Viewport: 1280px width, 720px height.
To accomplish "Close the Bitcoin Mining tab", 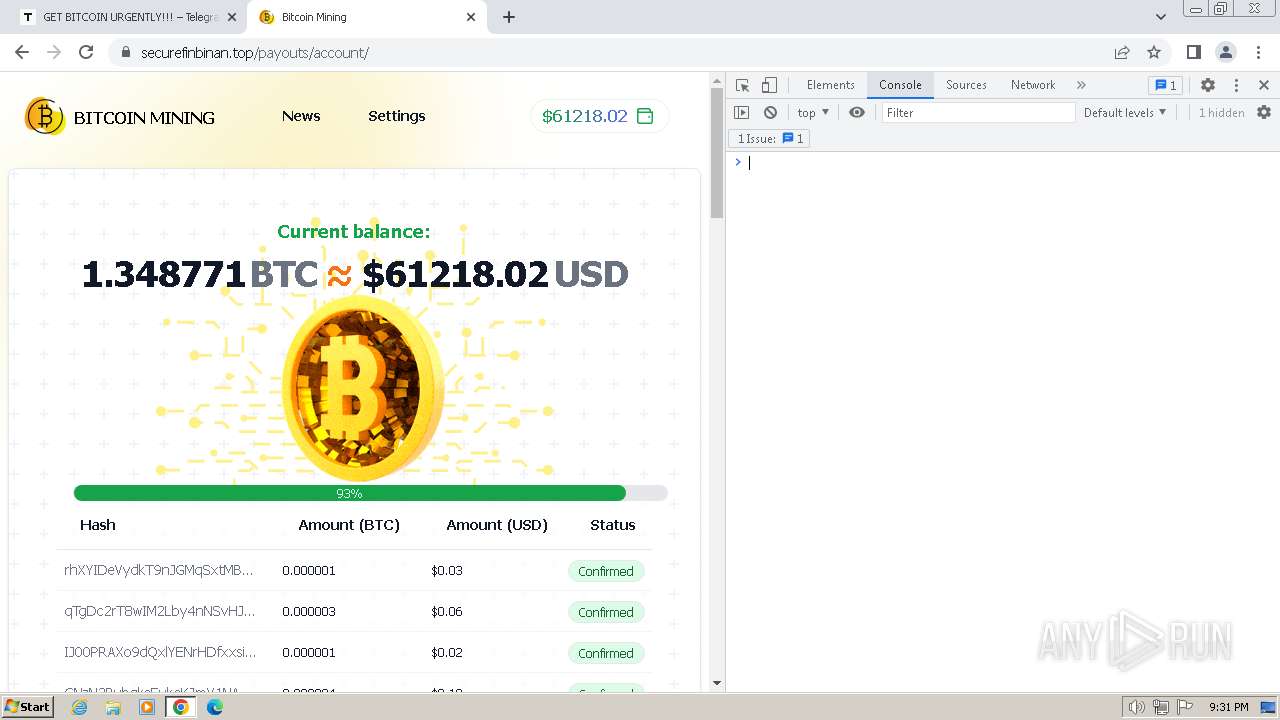I will [x=471, y=17].
